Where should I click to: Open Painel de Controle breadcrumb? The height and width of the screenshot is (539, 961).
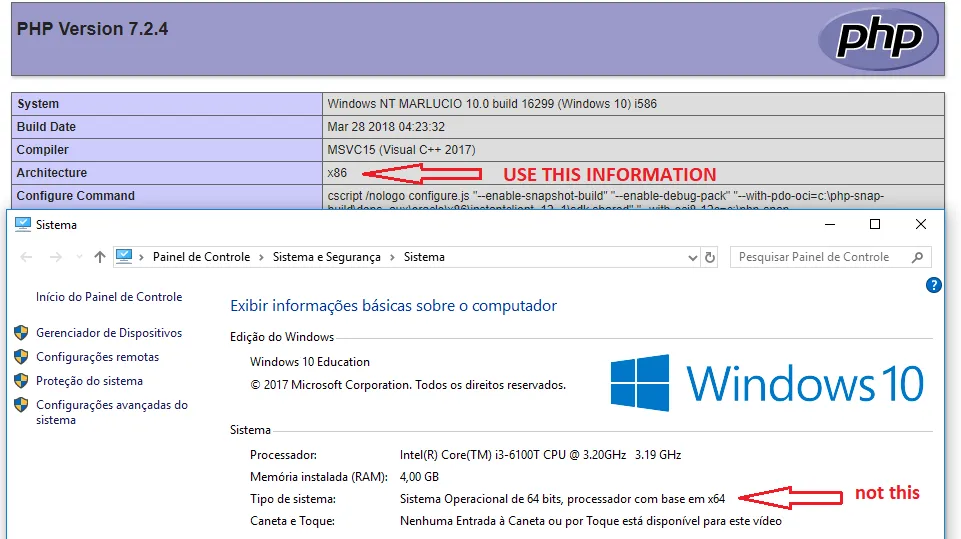point(201,257)
